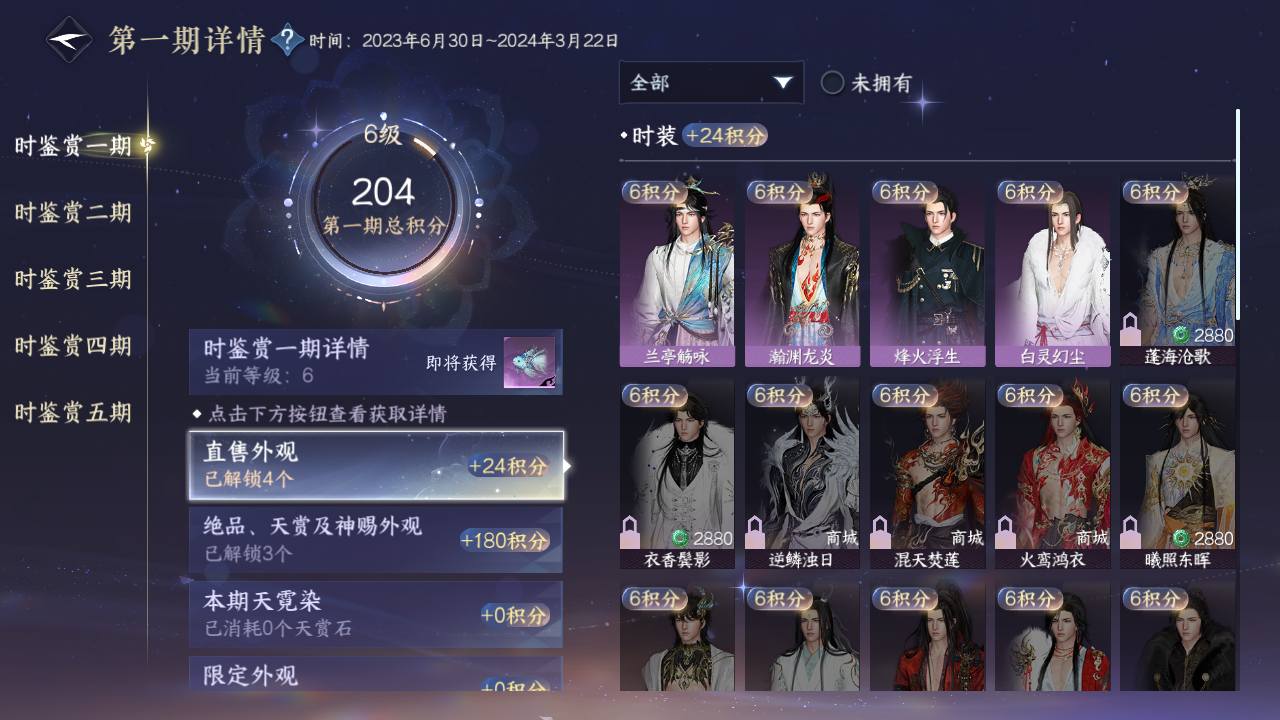This screenshot has height=720, width=1280.
Task: Expand the 绝品、天赏及神赐外观 entry
Action: (x=376, y=540)
